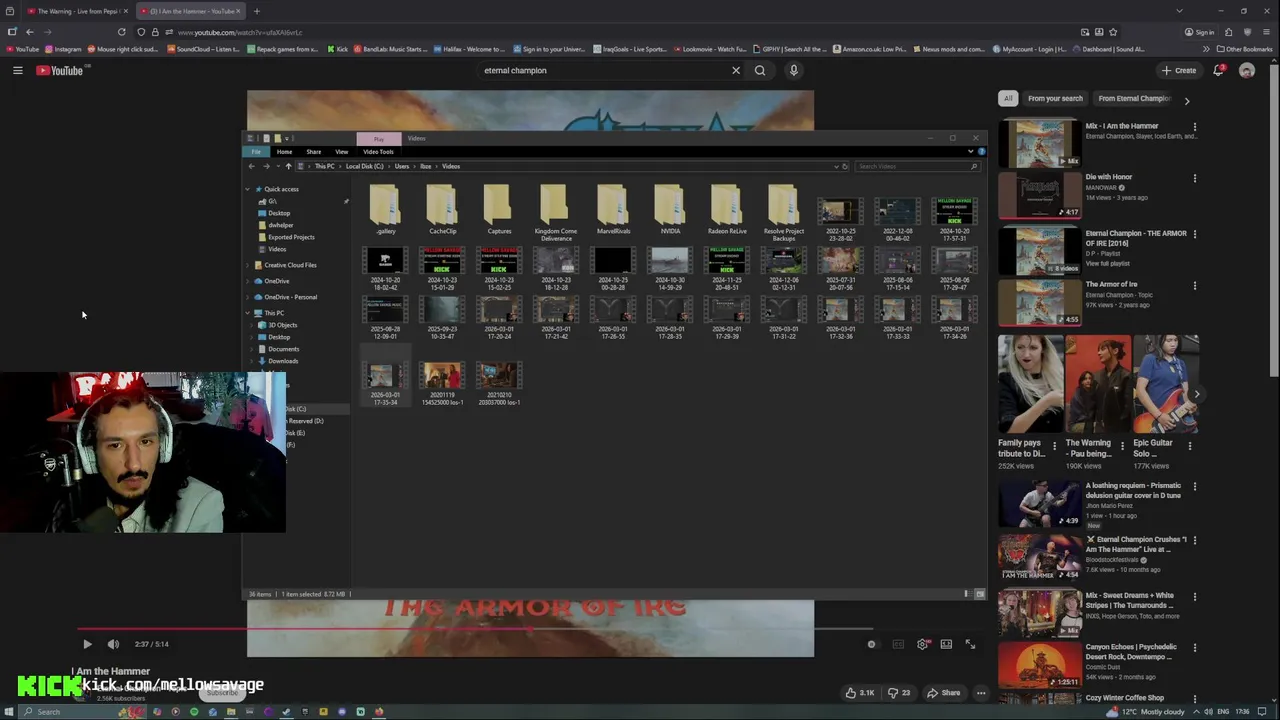
Task: Open the Share ribbon tab in Explorer
Action: tap(313, 152)
